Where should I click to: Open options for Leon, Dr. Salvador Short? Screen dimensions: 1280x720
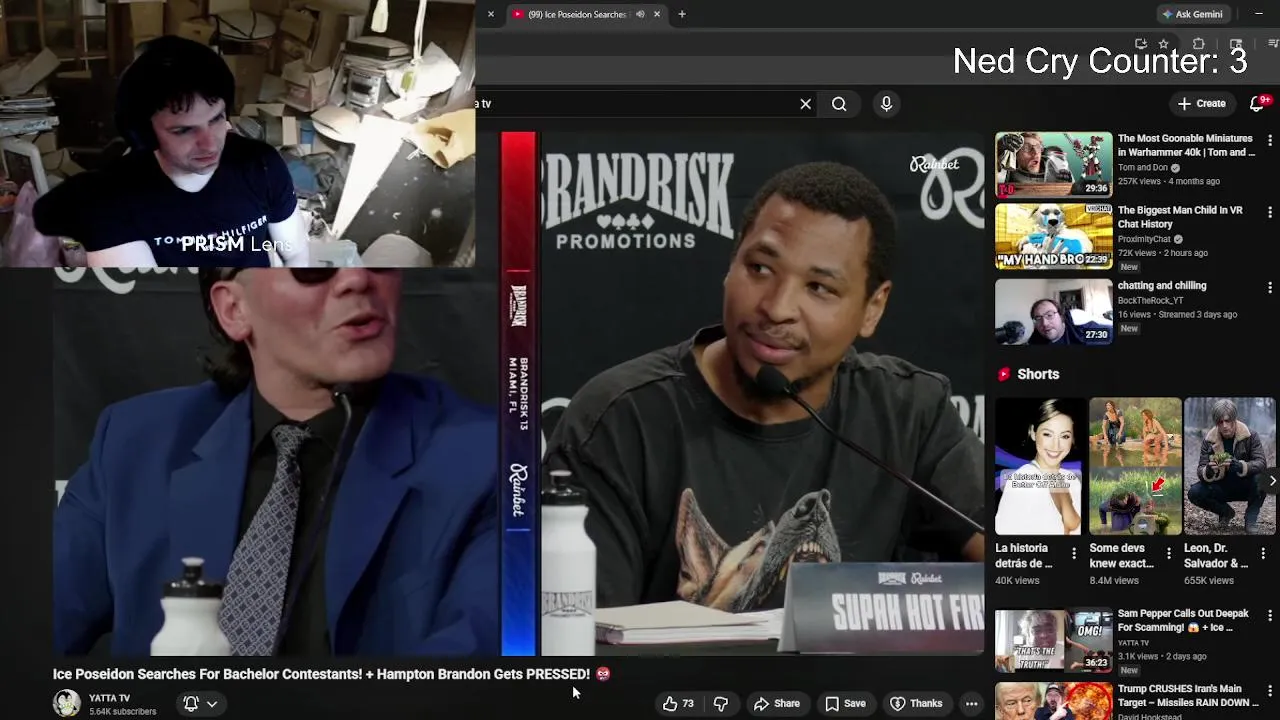(1263, 553)
